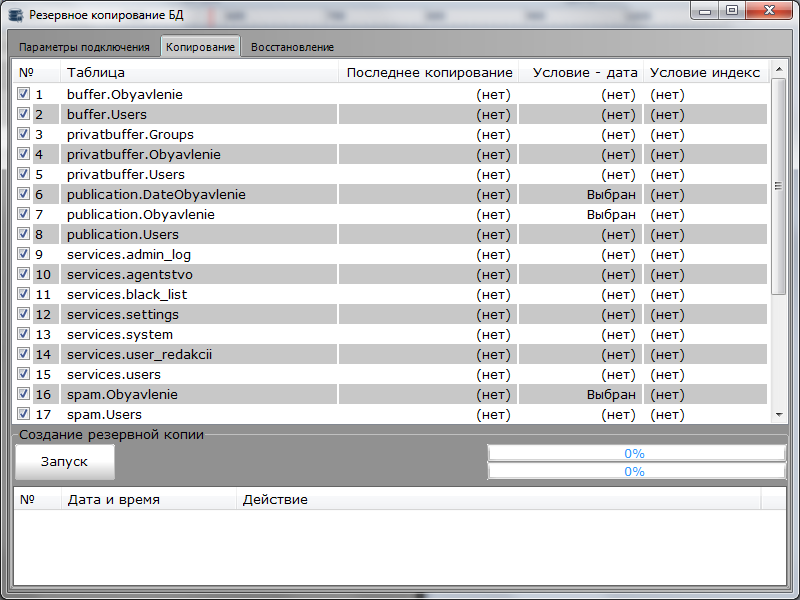This screenshot has width=800, height=600.
Task: Uncheck the buffer.Obyavlenie table checkbox
Action: tap(23, 94)
